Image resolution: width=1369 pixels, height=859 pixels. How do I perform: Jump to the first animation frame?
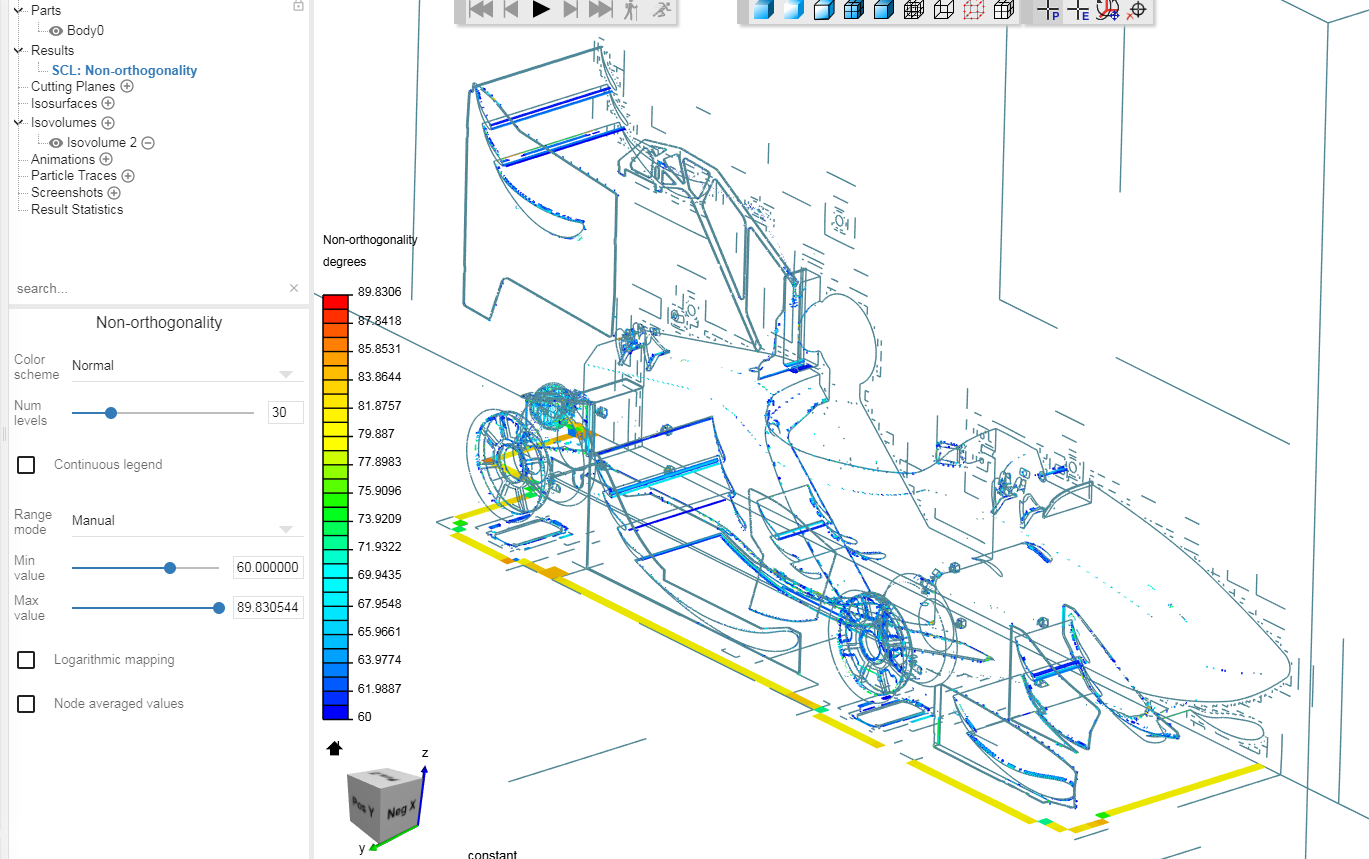tap(481, 9)
